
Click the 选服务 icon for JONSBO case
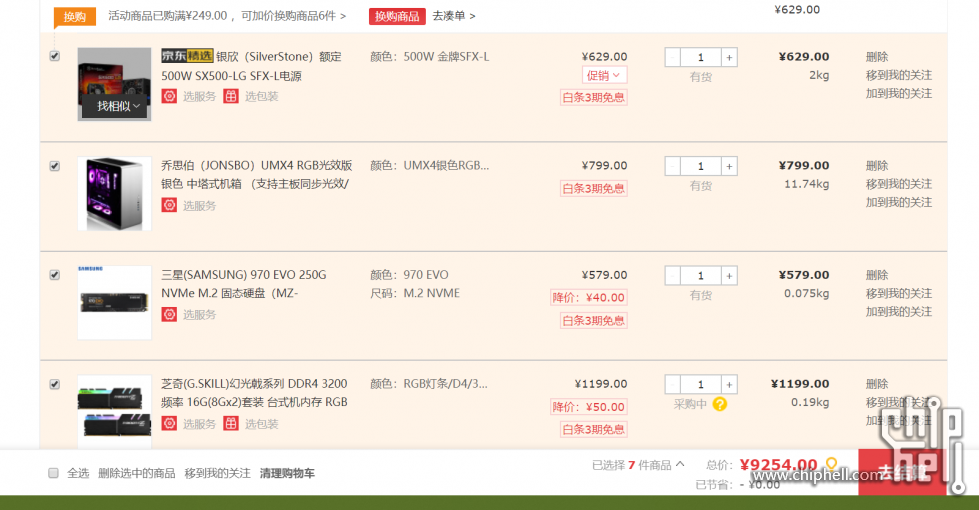tap(169, 205)
